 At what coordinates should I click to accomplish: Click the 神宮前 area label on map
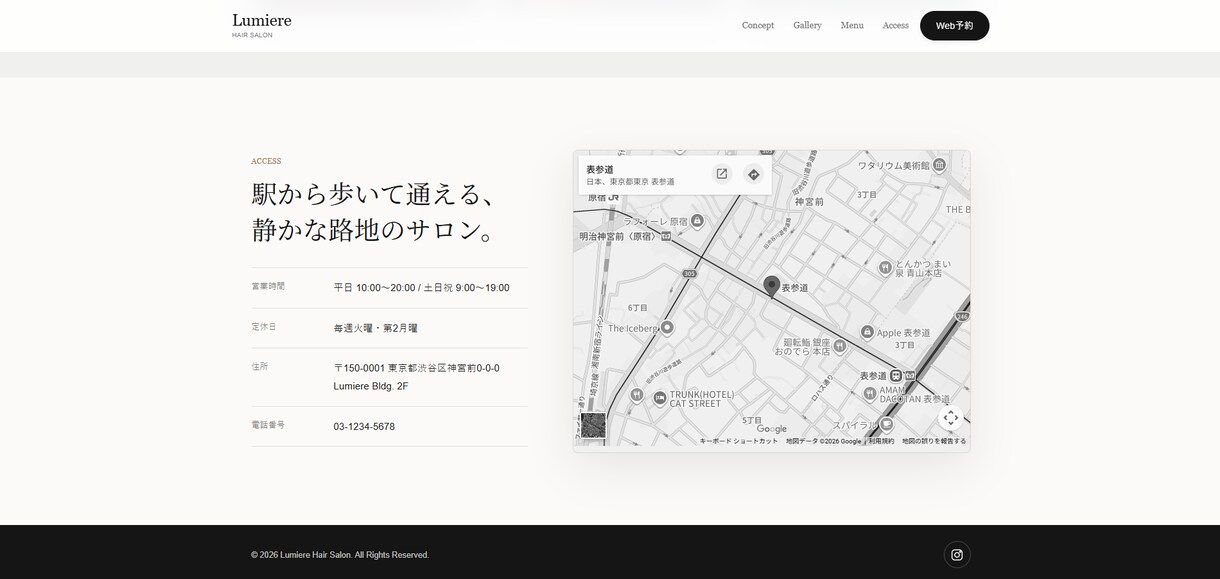(x=809, y=201)
